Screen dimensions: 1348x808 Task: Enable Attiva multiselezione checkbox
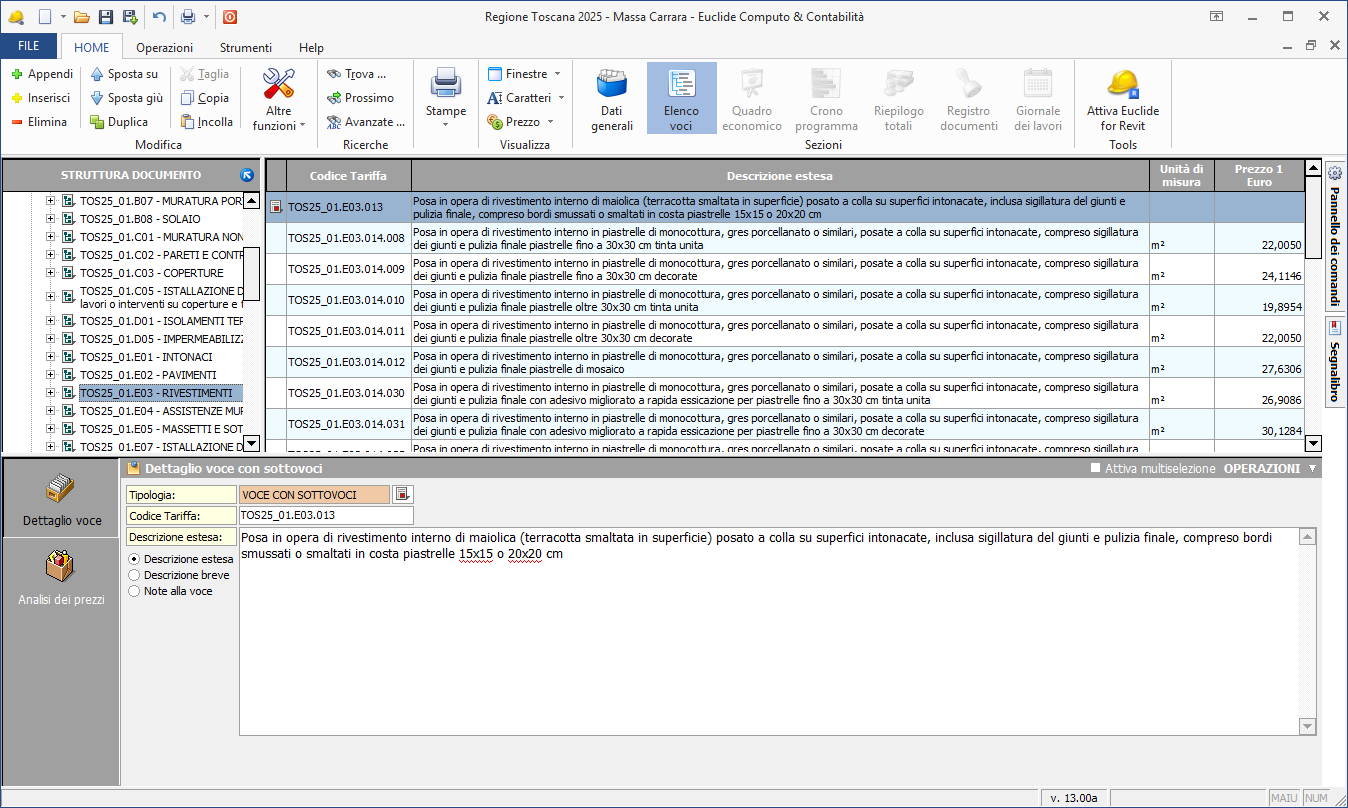1095,468
